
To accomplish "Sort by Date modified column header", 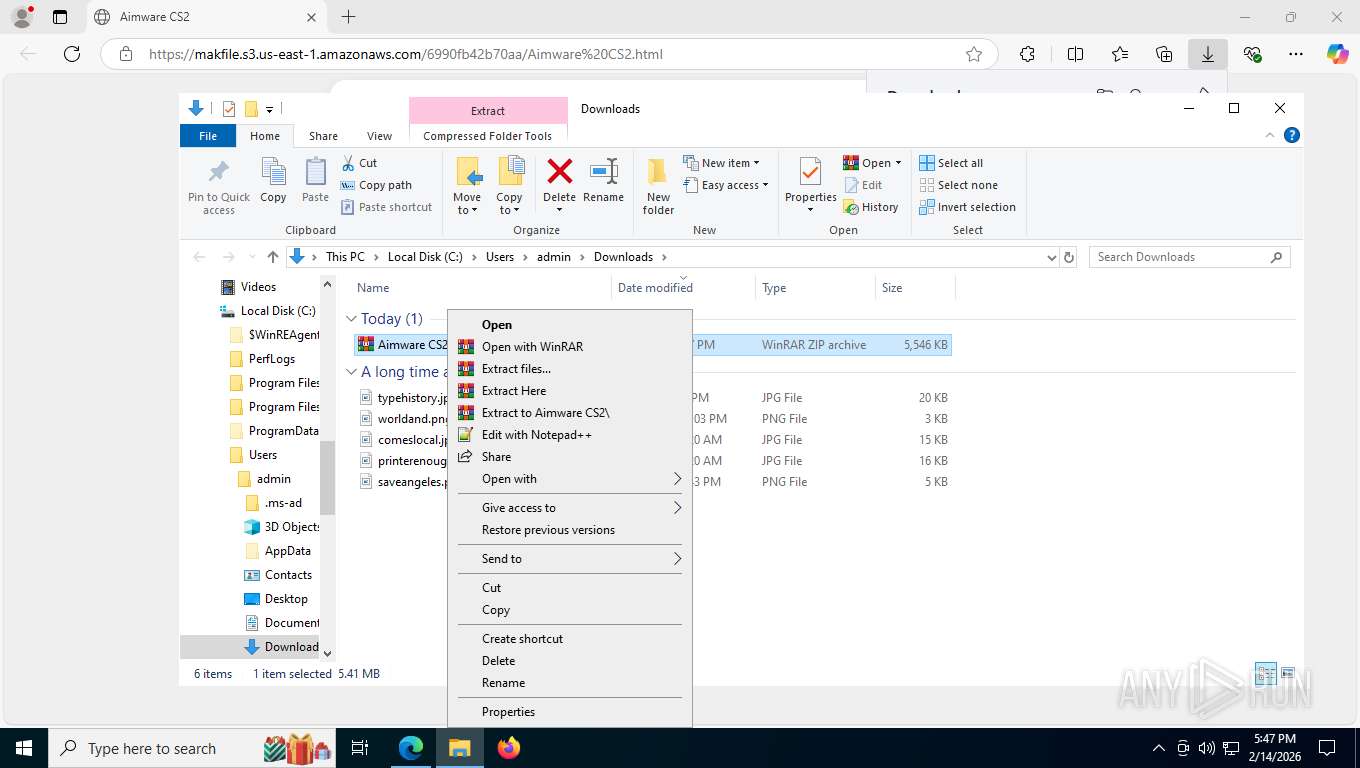I will [683, 287].
